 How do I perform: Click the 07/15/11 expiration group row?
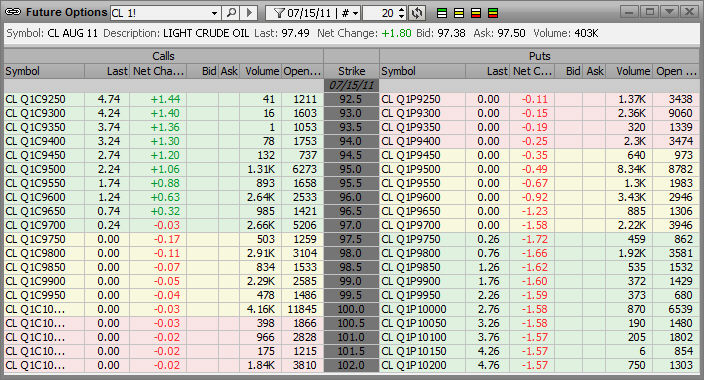coord(352,85)
